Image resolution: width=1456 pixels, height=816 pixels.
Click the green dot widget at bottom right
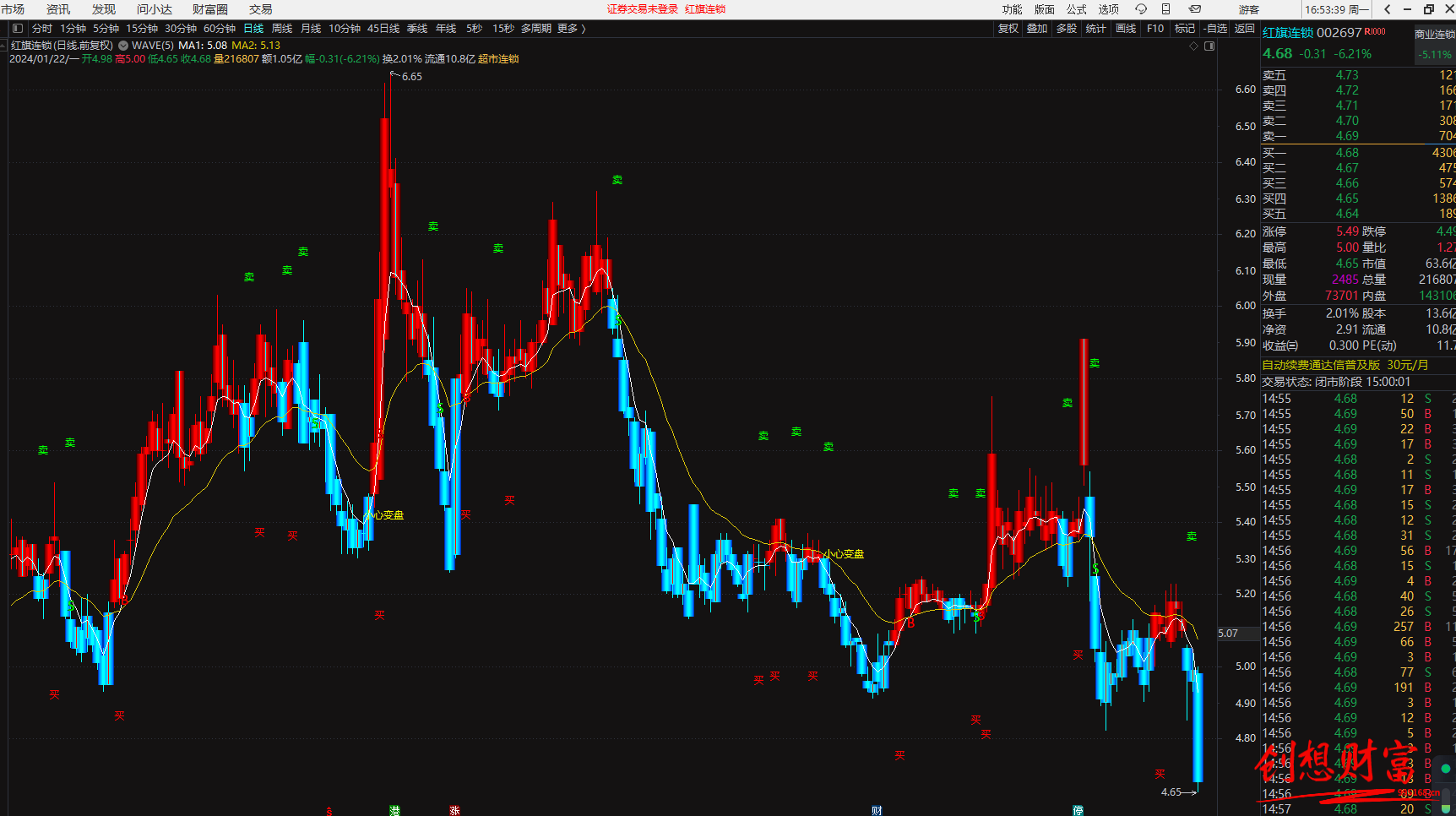[1446, 769]
